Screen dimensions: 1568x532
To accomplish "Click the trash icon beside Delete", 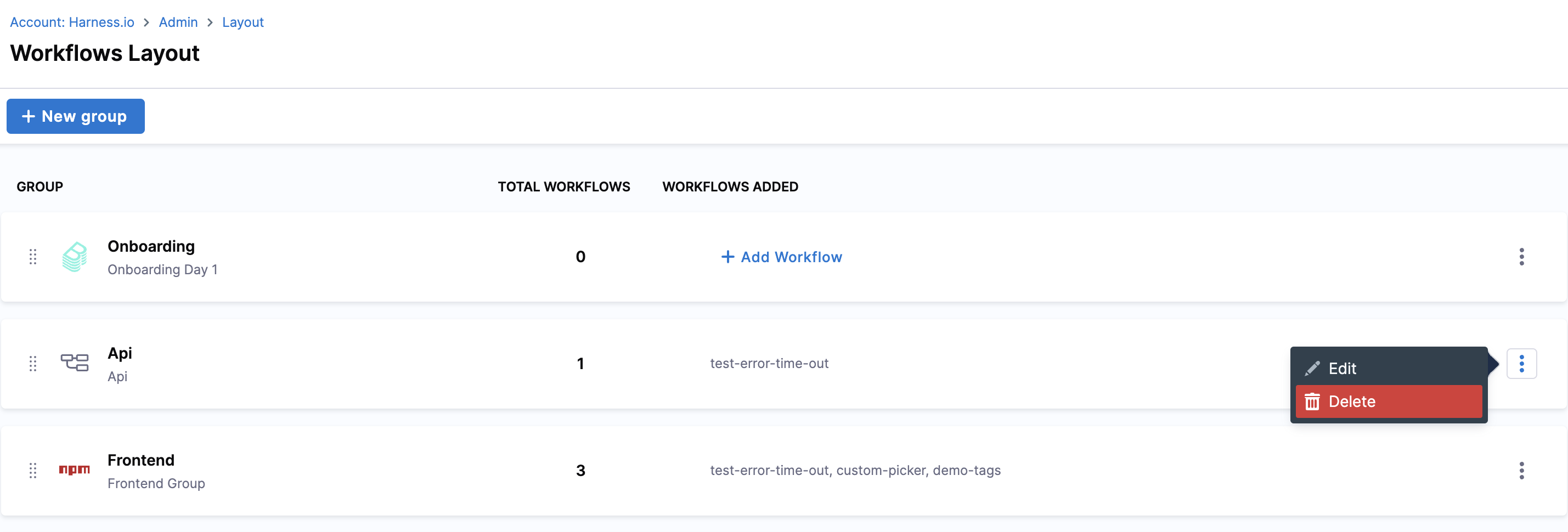I will (1312, 401).
